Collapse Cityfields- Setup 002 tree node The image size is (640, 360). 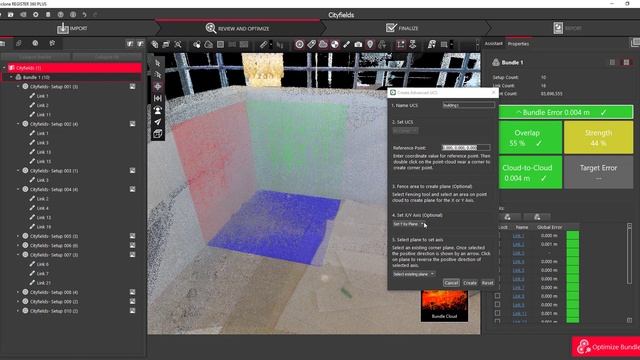(18, 124)
